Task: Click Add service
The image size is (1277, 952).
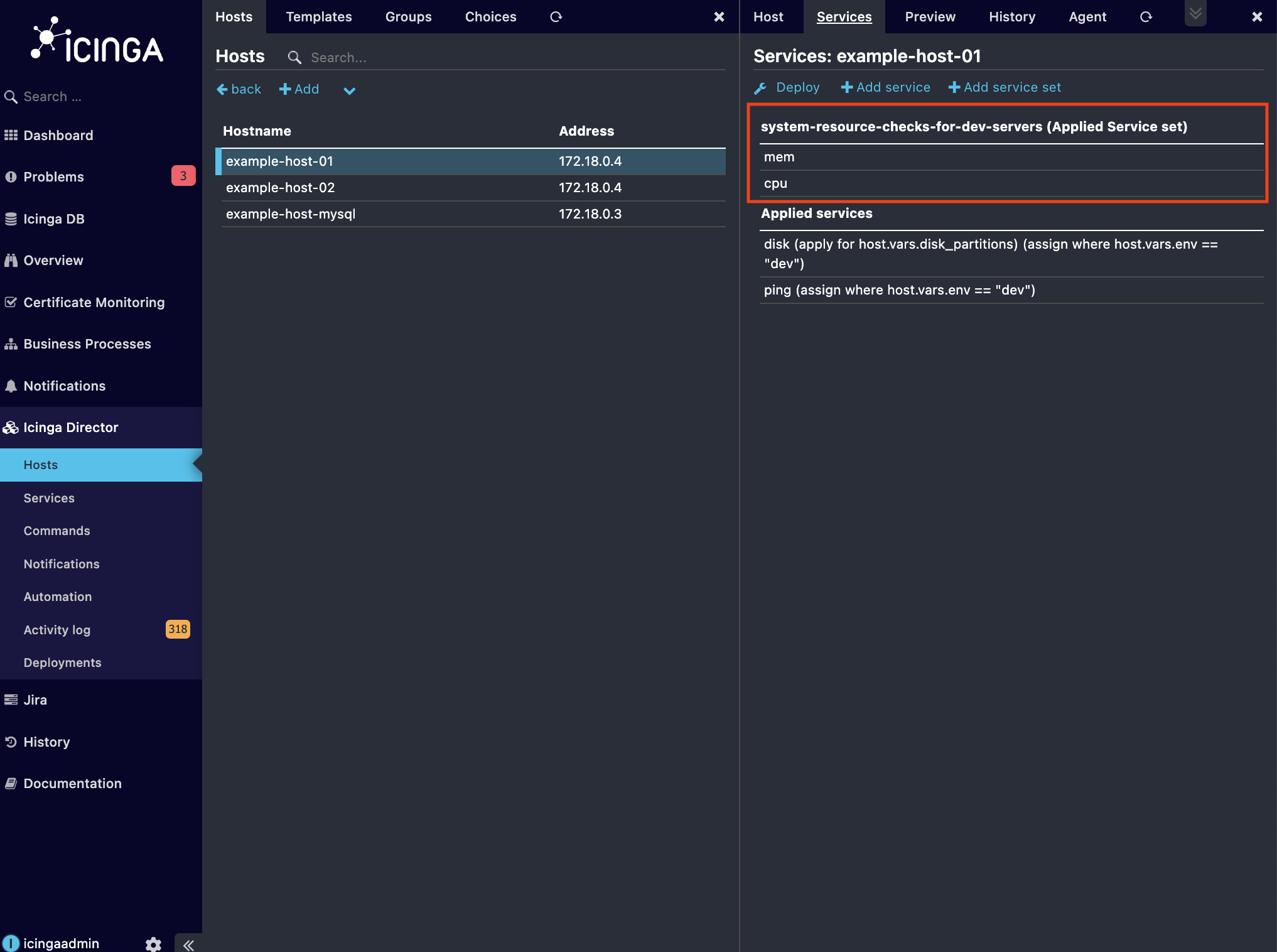Action: click(885, 87)
